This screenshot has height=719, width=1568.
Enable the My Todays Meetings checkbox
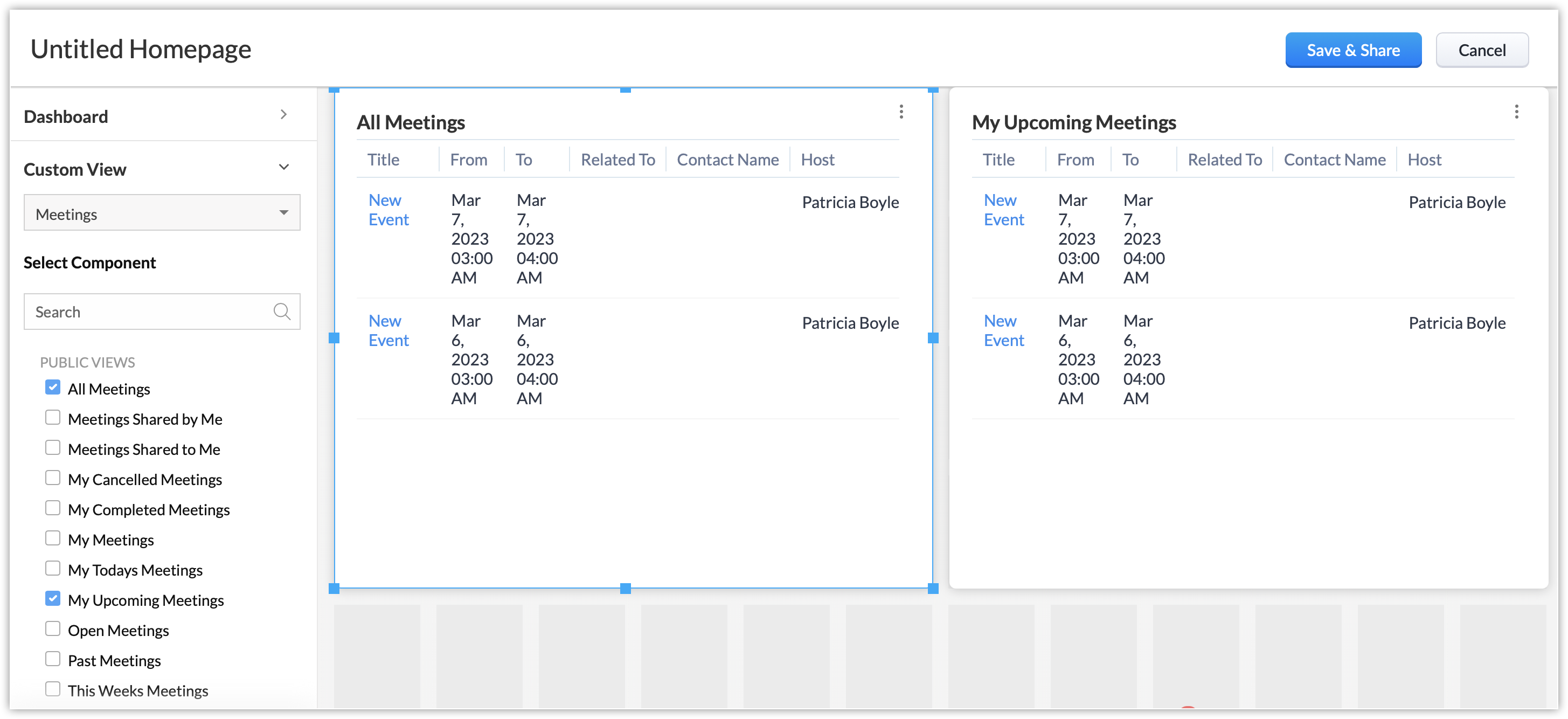(53, 569)
